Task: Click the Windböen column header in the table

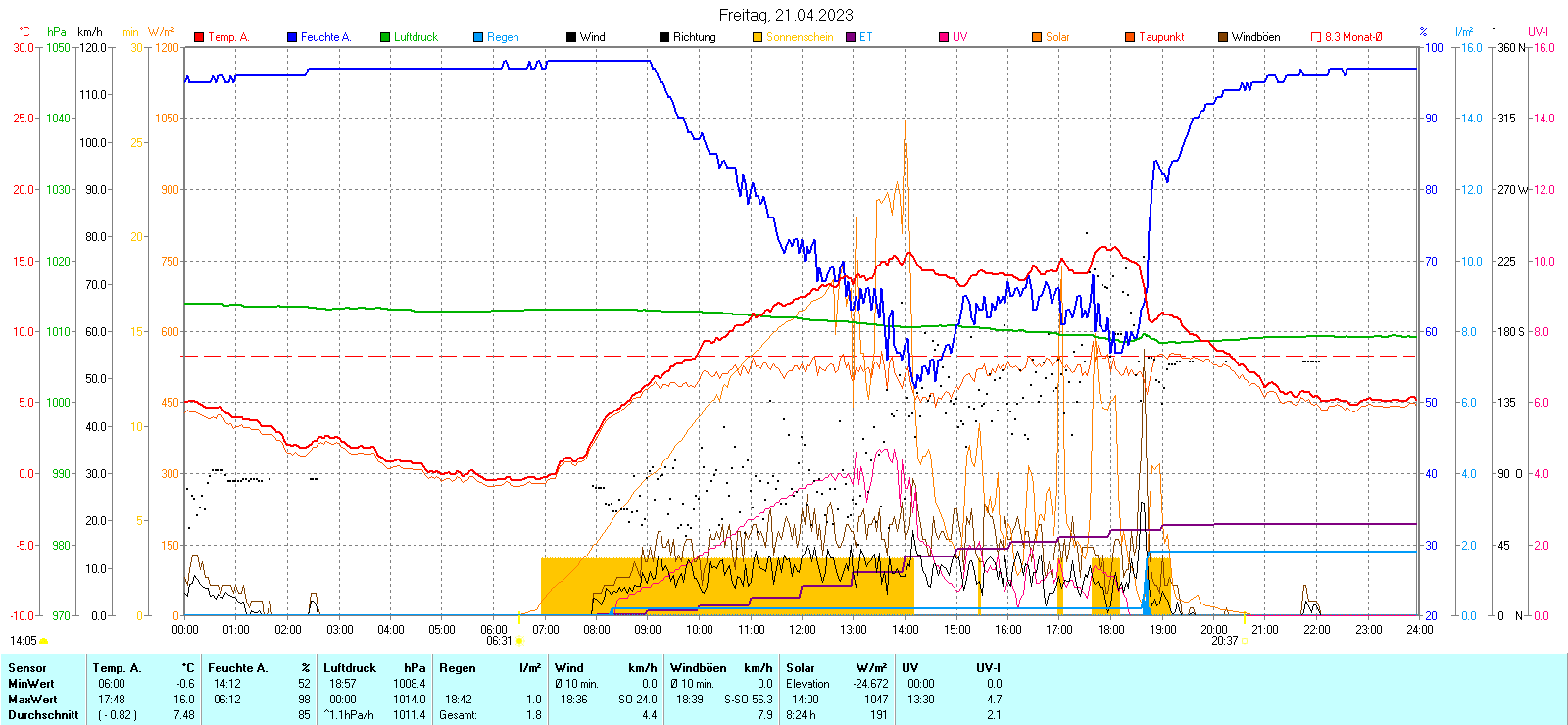Action: (699, 668)
